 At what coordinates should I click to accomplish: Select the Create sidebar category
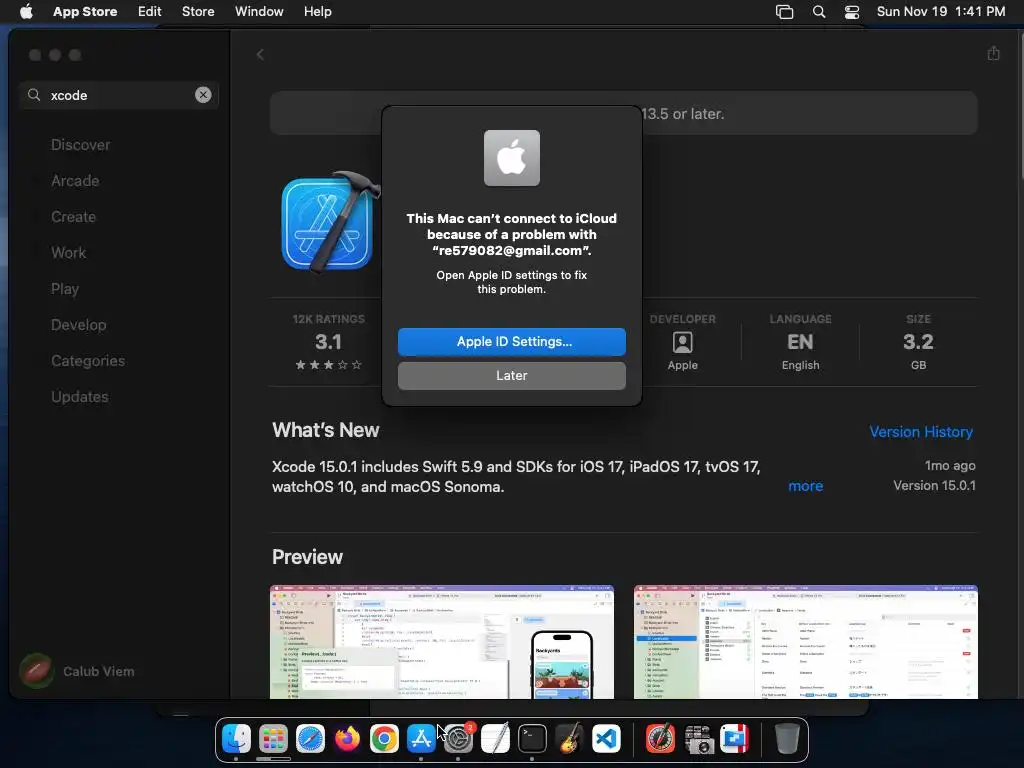73,217
